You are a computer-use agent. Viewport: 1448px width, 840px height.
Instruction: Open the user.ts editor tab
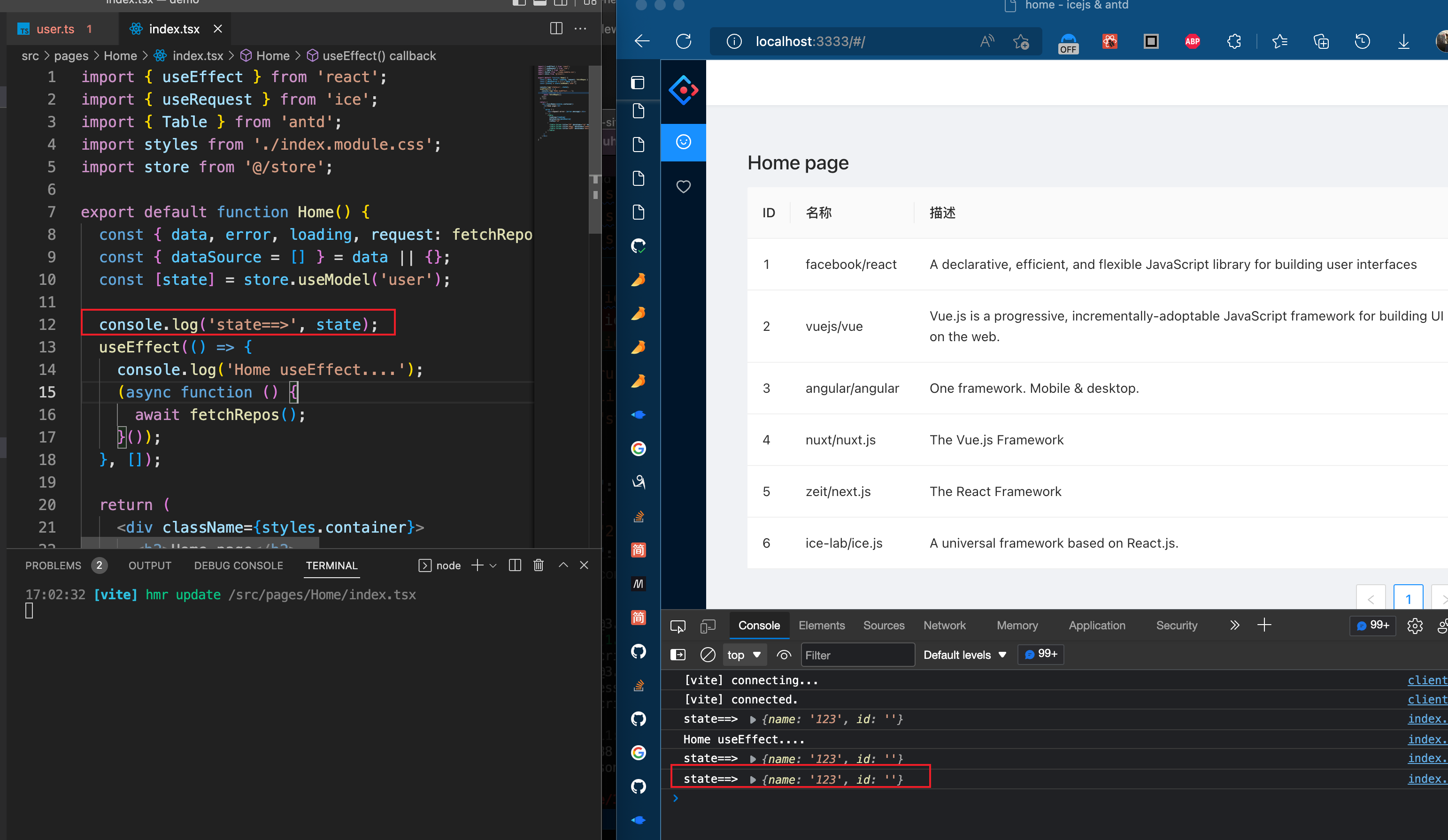55,29
